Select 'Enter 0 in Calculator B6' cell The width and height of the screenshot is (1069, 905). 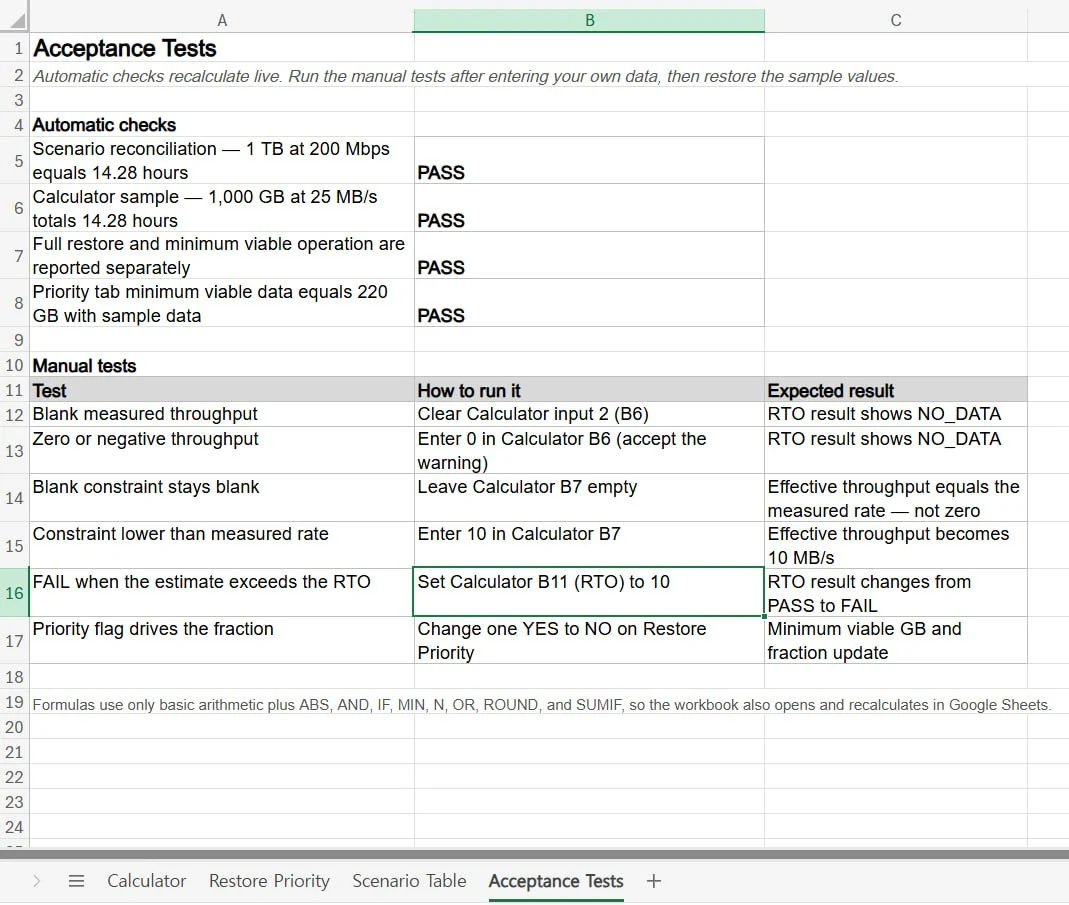pos(589,450)
